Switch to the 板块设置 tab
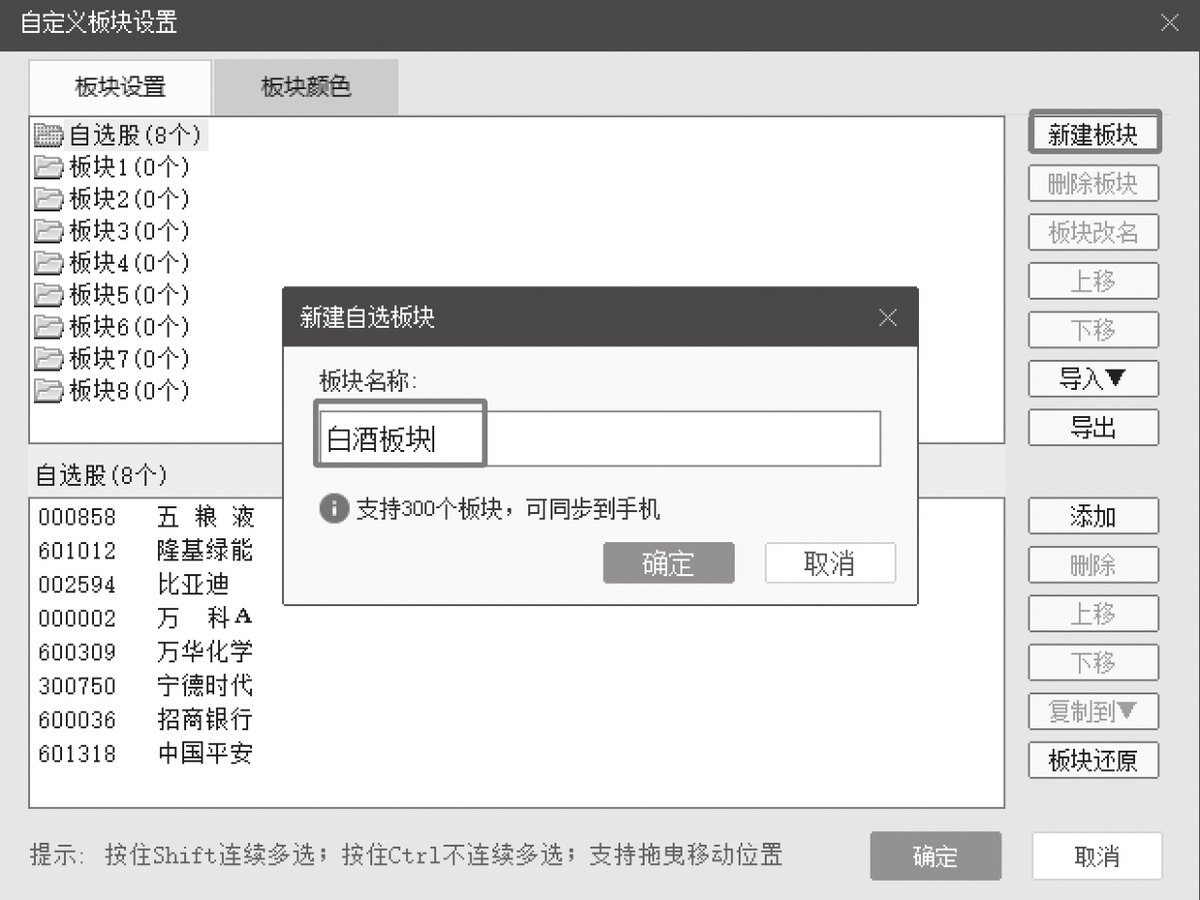The height and width of the screenshot is (900, 1200). (x=120, y=87)
